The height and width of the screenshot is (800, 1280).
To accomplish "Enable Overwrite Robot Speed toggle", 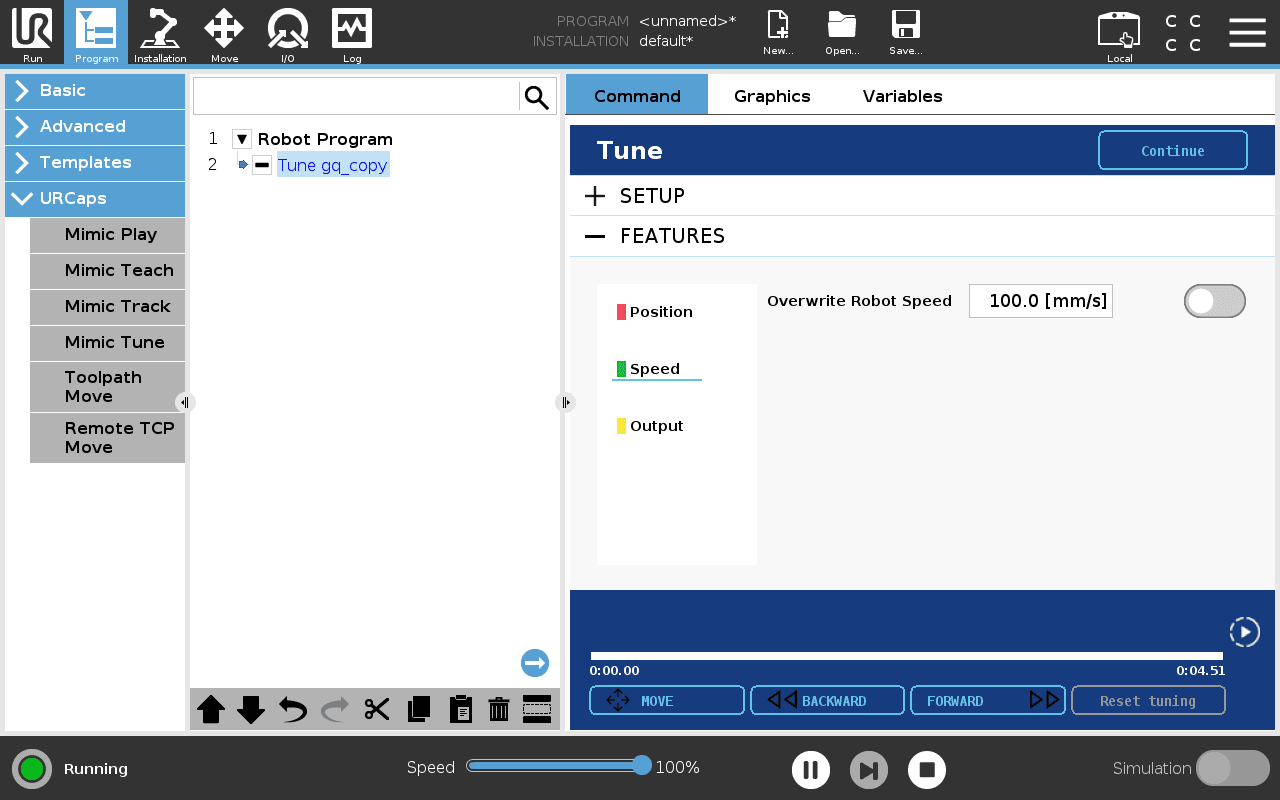I will click(x=1214, y=301).
